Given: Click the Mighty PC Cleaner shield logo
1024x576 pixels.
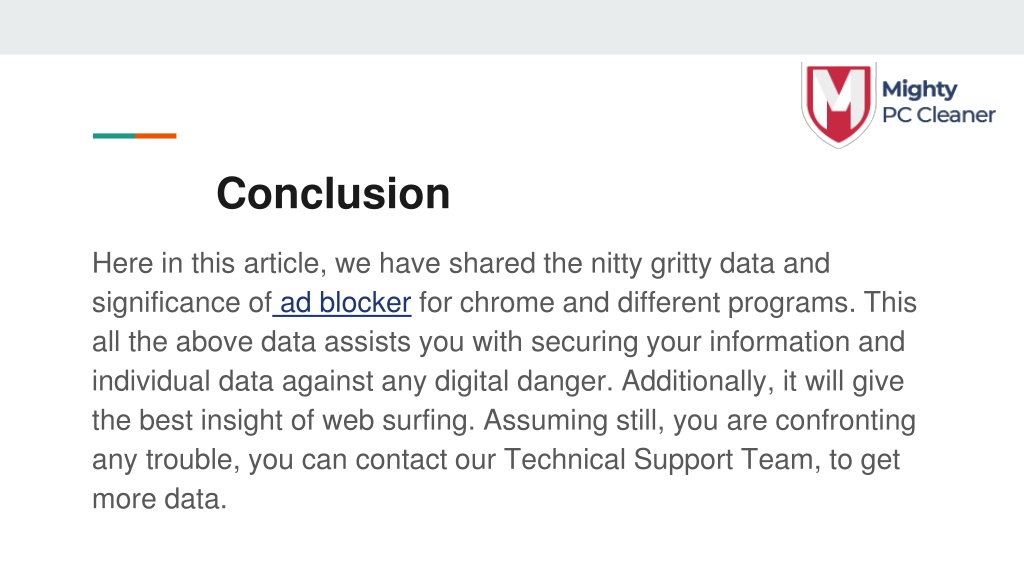Looking at the screenshot, I should [x=839, y=104].
